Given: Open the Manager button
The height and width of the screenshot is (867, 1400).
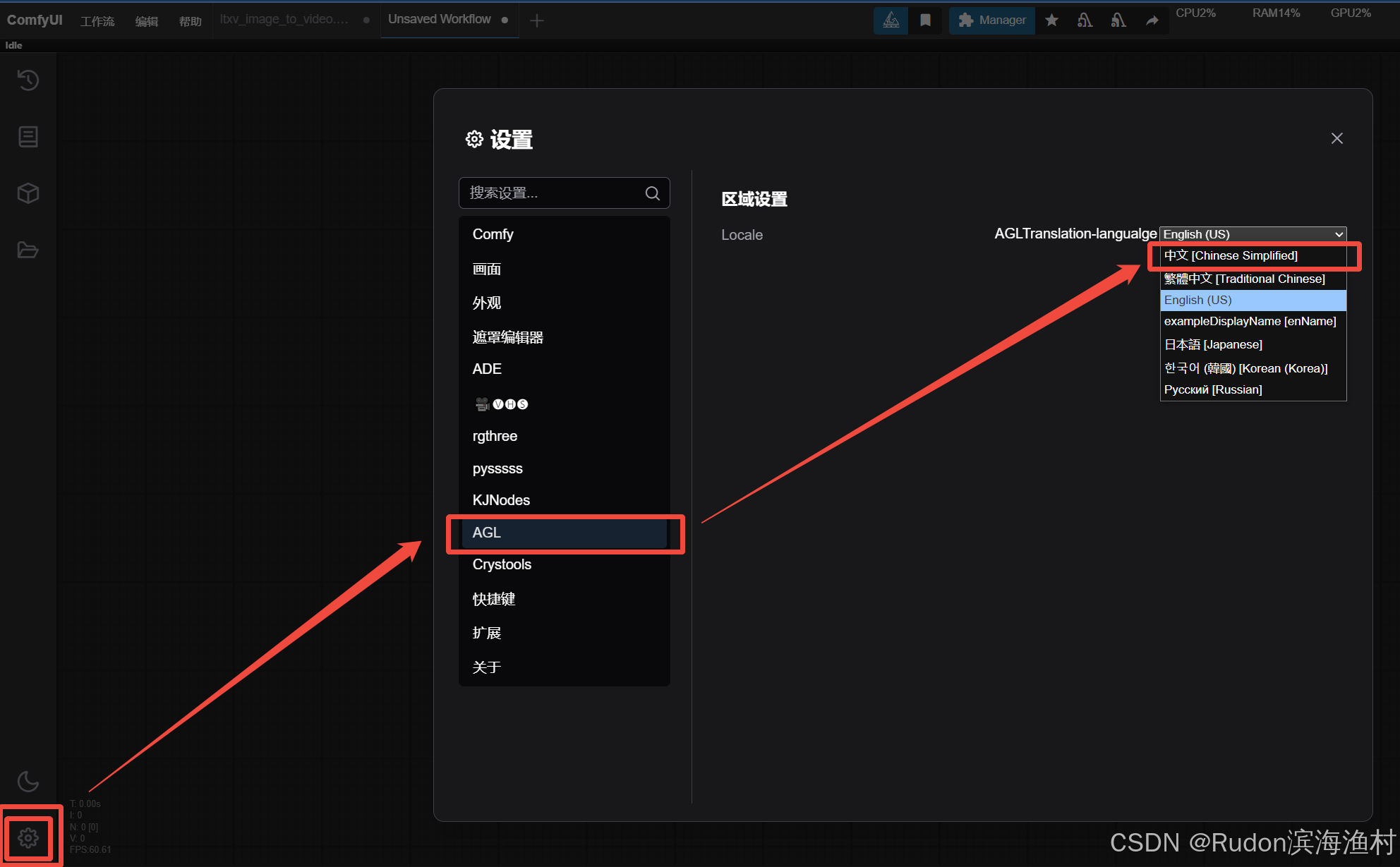Looking at the screenshot, I should 991,20.
